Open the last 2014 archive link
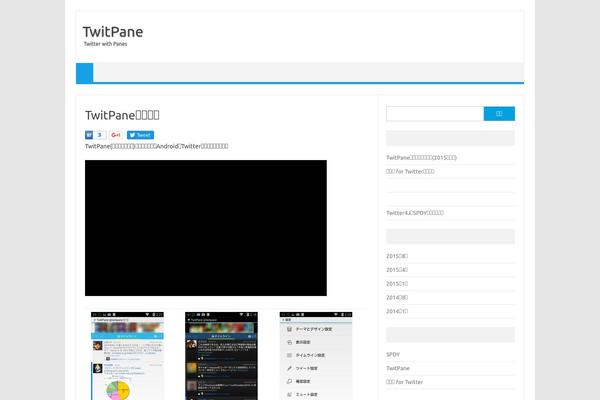The height and width of the screenshot is (400, 600). (x=397, y=311)
